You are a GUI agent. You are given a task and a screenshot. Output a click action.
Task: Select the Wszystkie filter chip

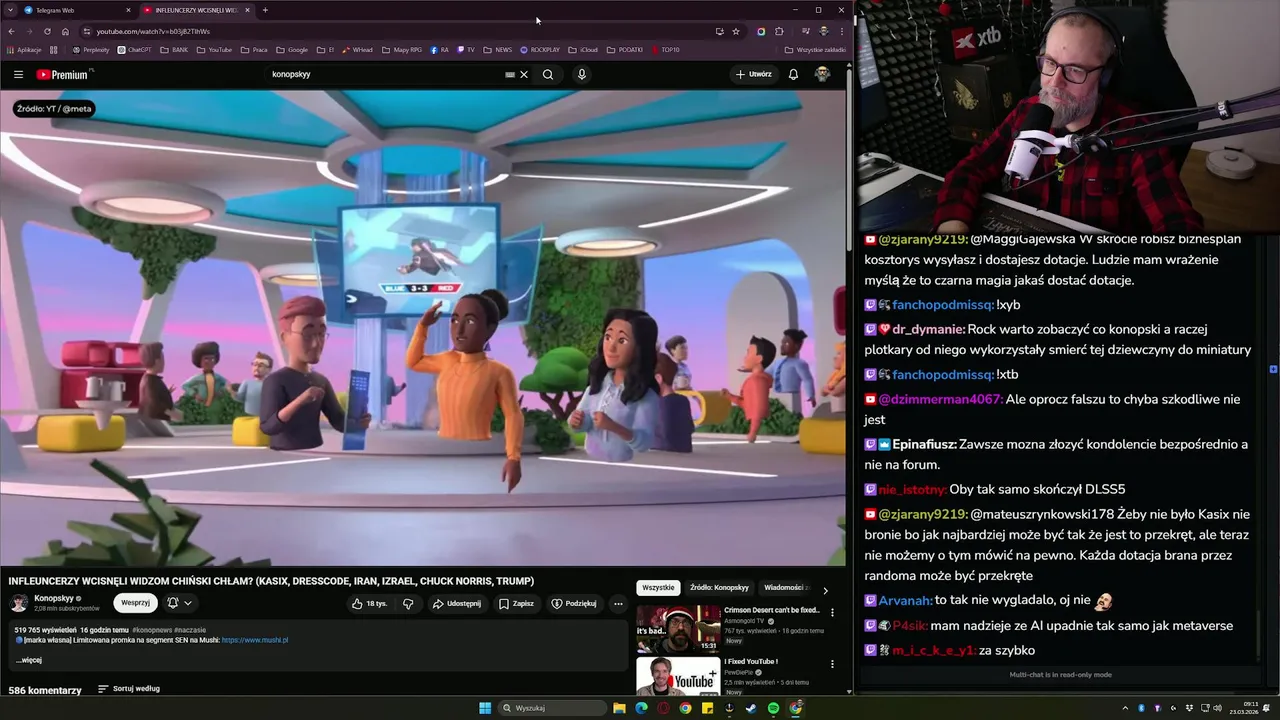point(658,588)
